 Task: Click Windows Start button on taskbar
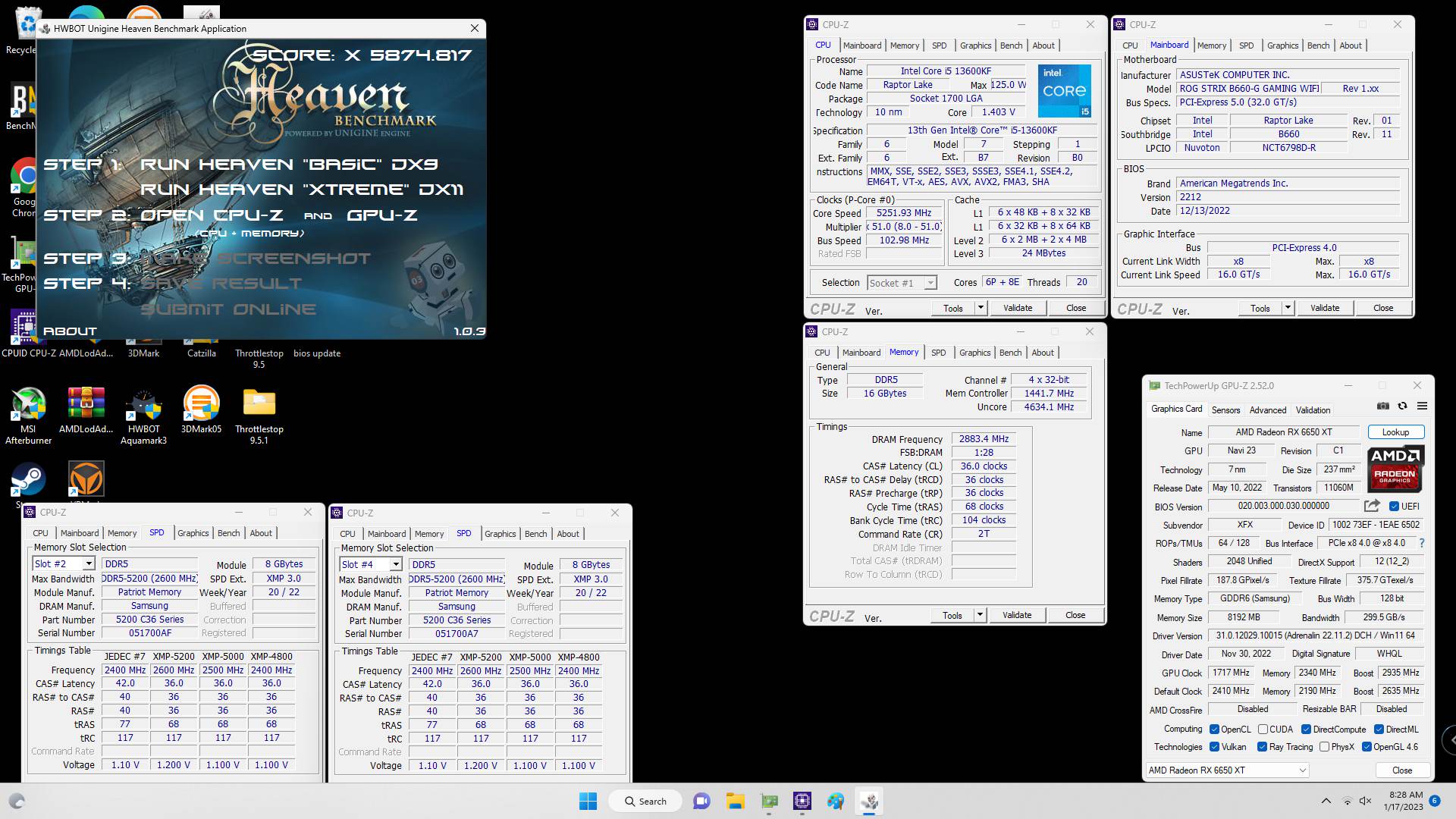(x=588, y=801)
